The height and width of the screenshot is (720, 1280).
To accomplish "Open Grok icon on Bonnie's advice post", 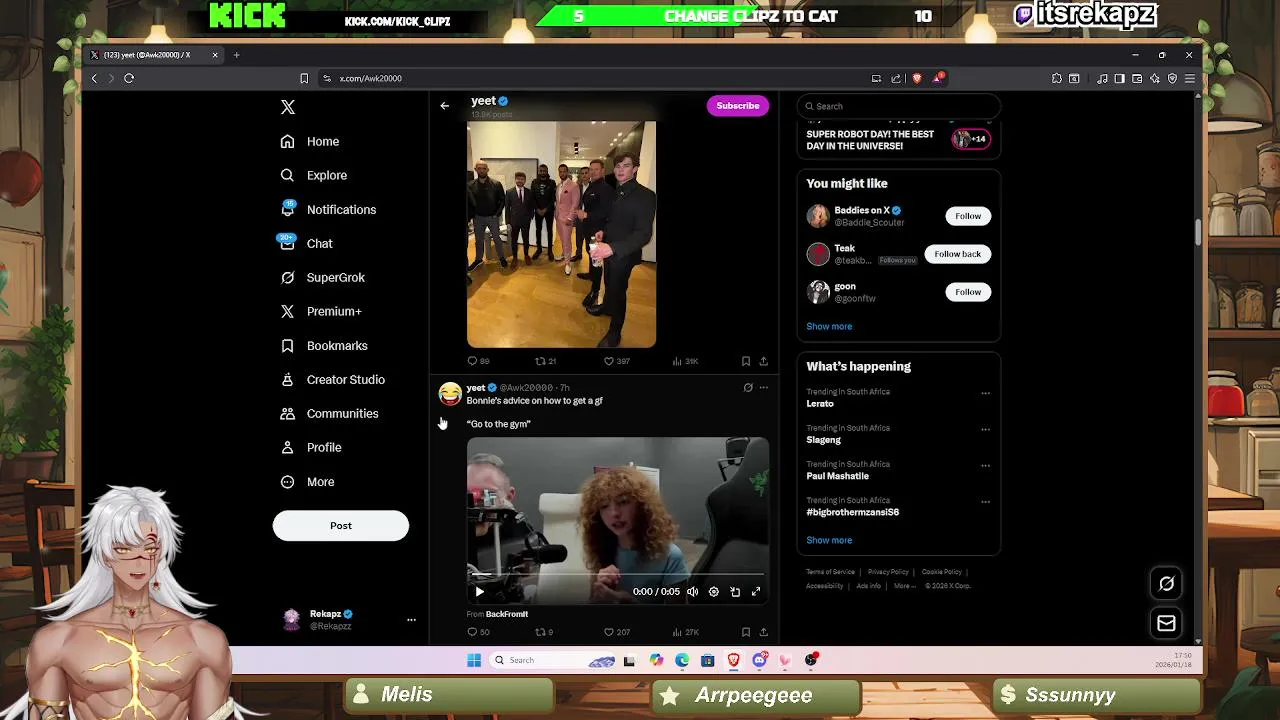I will 748,388.
